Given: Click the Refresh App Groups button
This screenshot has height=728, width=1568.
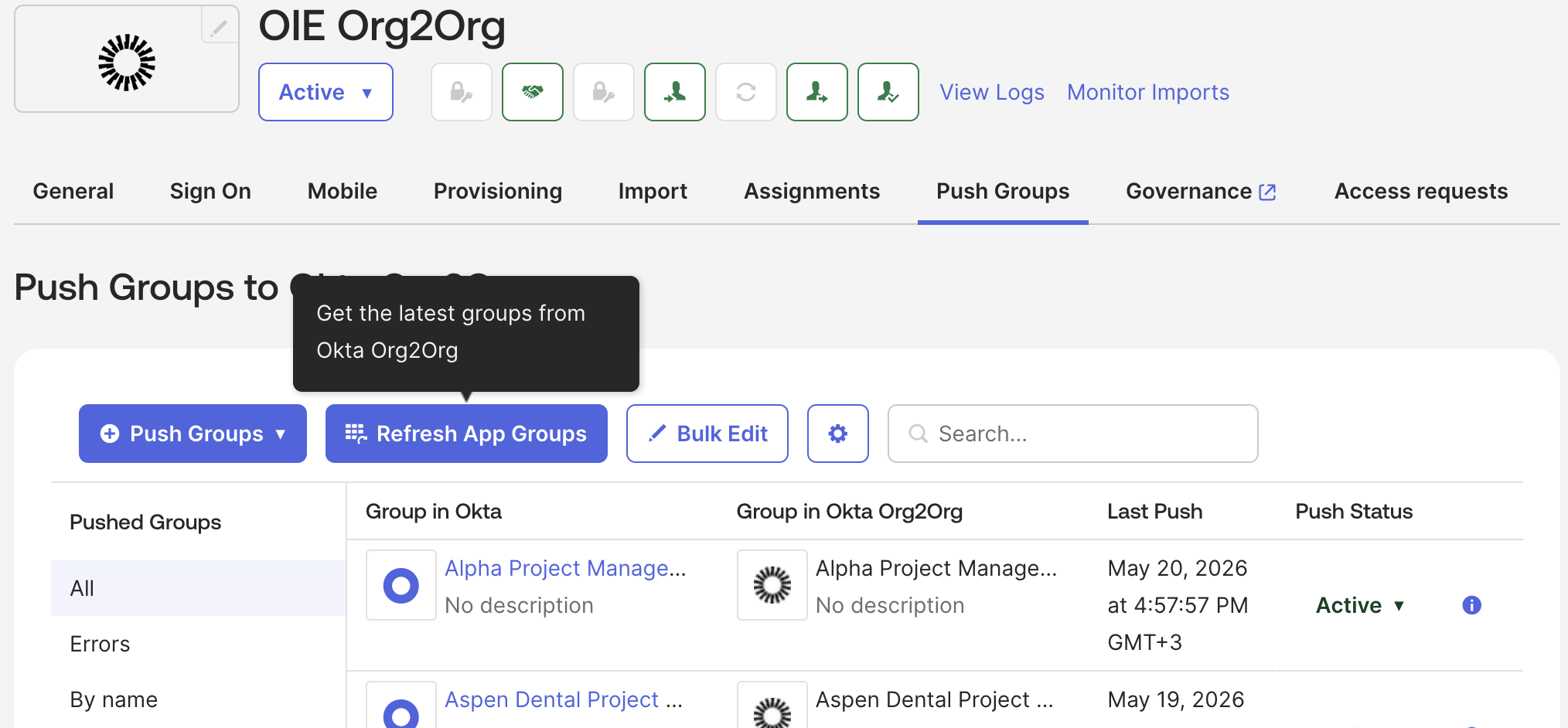Looking at the screenshot, I should click(466, 434).
